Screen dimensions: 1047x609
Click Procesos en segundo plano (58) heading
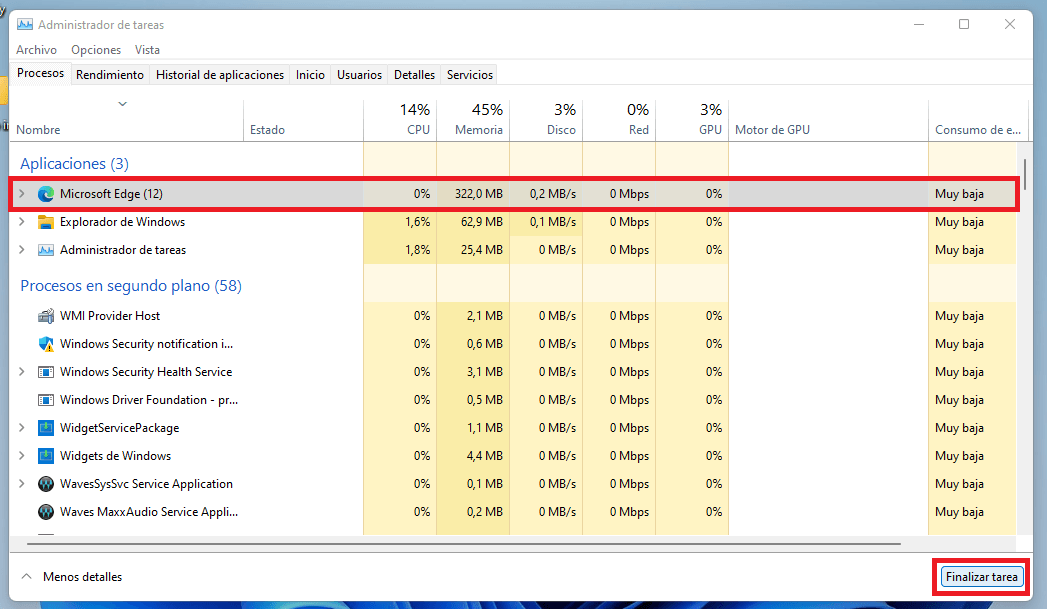(131, 286)
